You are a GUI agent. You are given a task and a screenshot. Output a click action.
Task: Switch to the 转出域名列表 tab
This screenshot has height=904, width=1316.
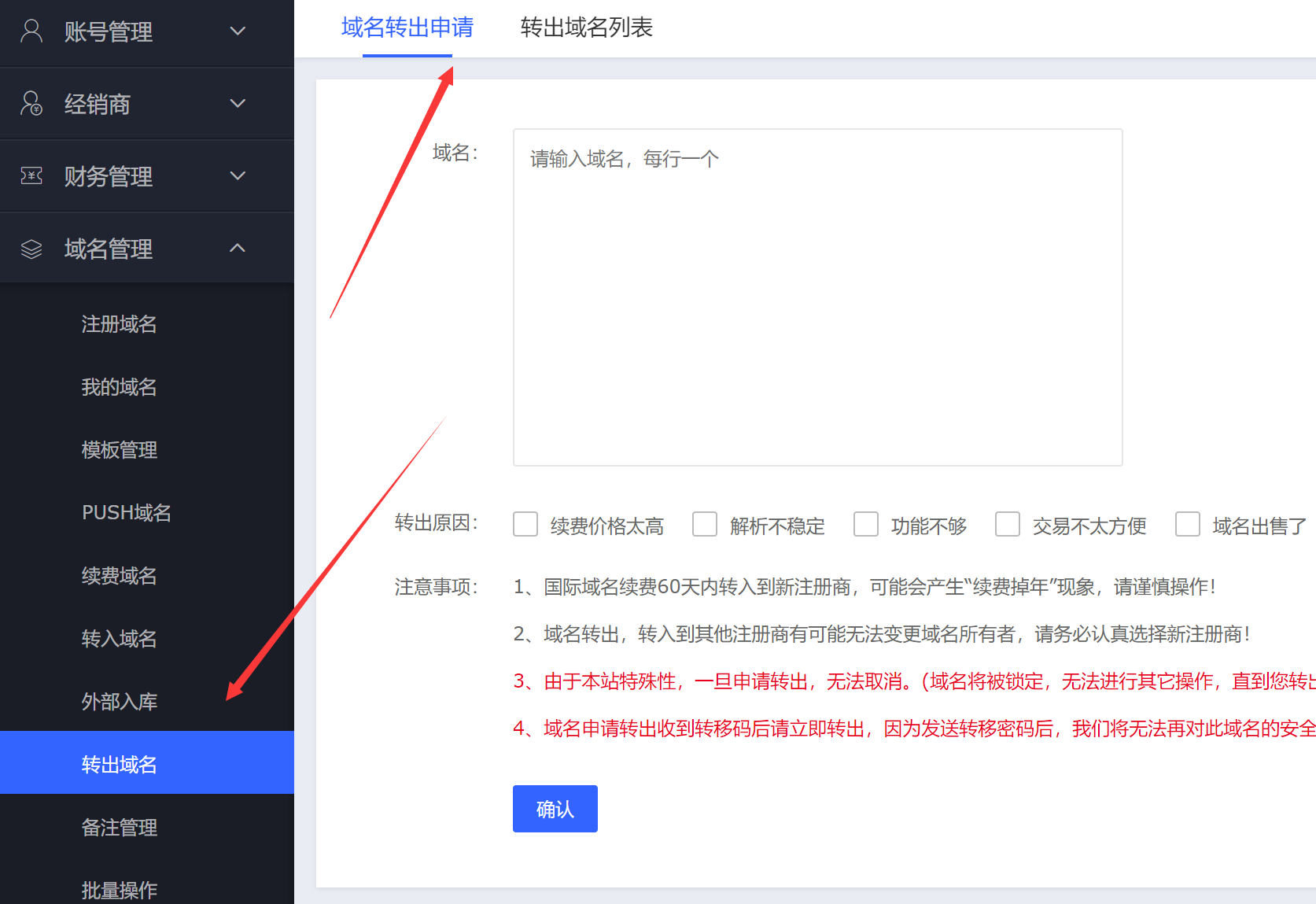[x=586, y=28]
